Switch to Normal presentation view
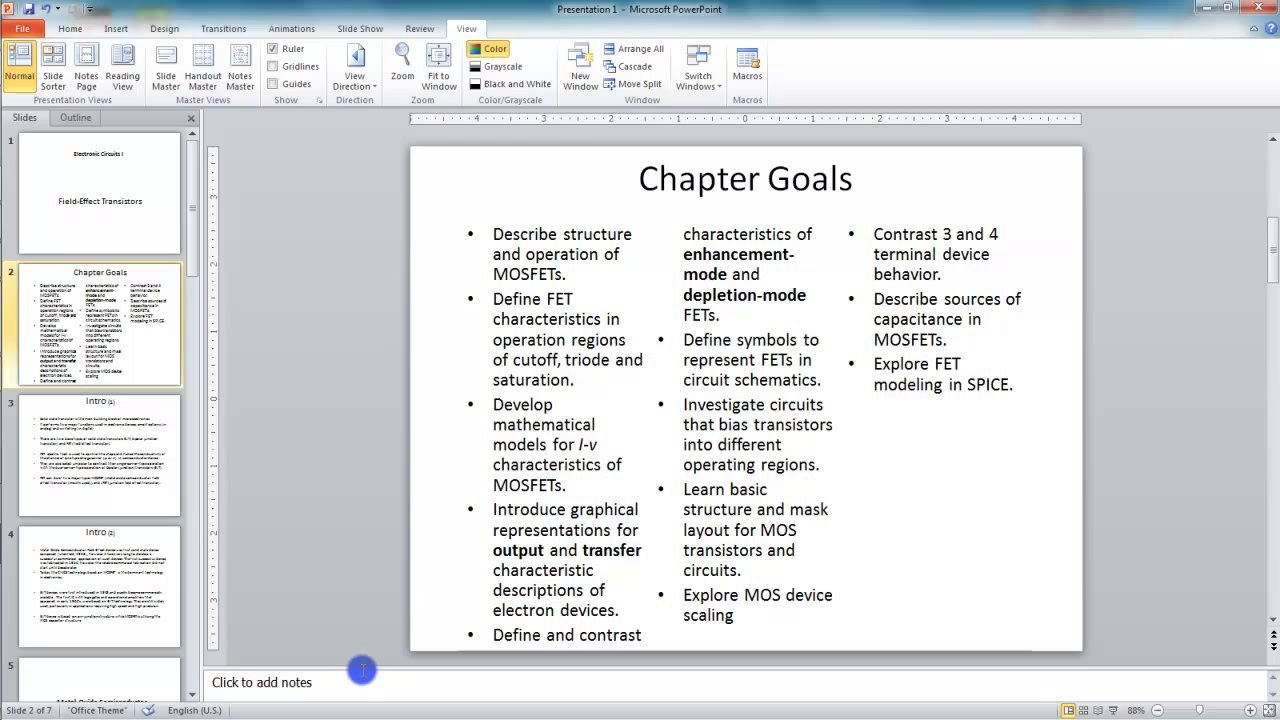Image resolution: width=1280 pixels, height=720 pixels. pos(19,67)
